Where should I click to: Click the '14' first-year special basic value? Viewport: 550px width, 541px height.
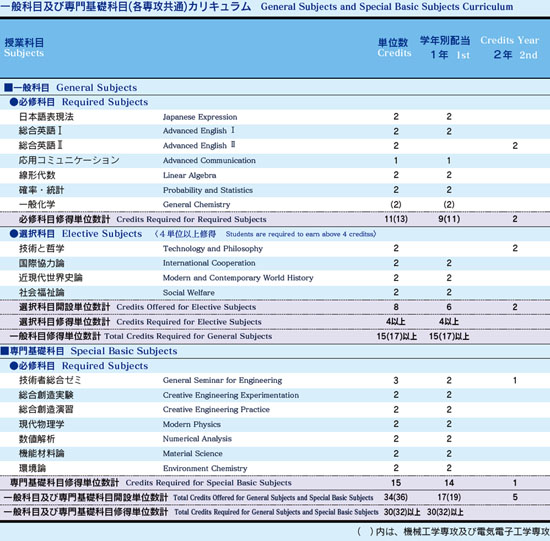(x=449, y=483)
